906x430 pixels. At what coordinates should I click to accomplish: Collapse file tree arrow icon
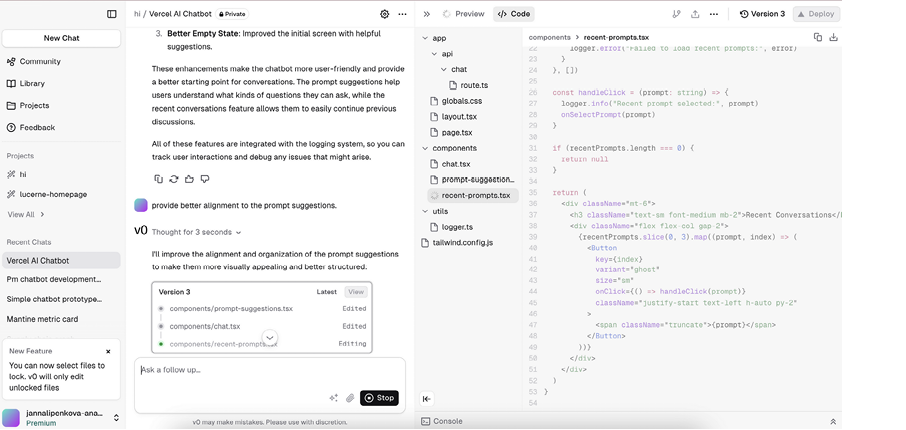426,399
